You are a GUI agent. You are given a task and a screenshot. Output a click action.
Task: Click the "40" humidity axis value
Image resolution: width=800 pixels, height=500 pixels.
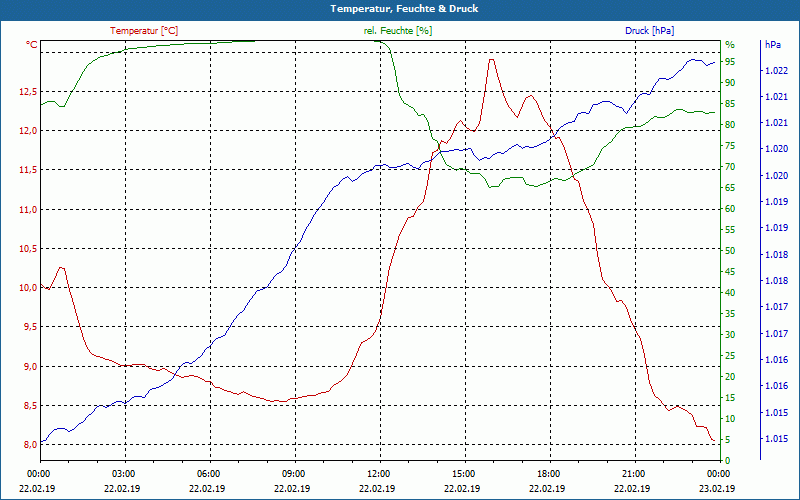tap(730, 293)
